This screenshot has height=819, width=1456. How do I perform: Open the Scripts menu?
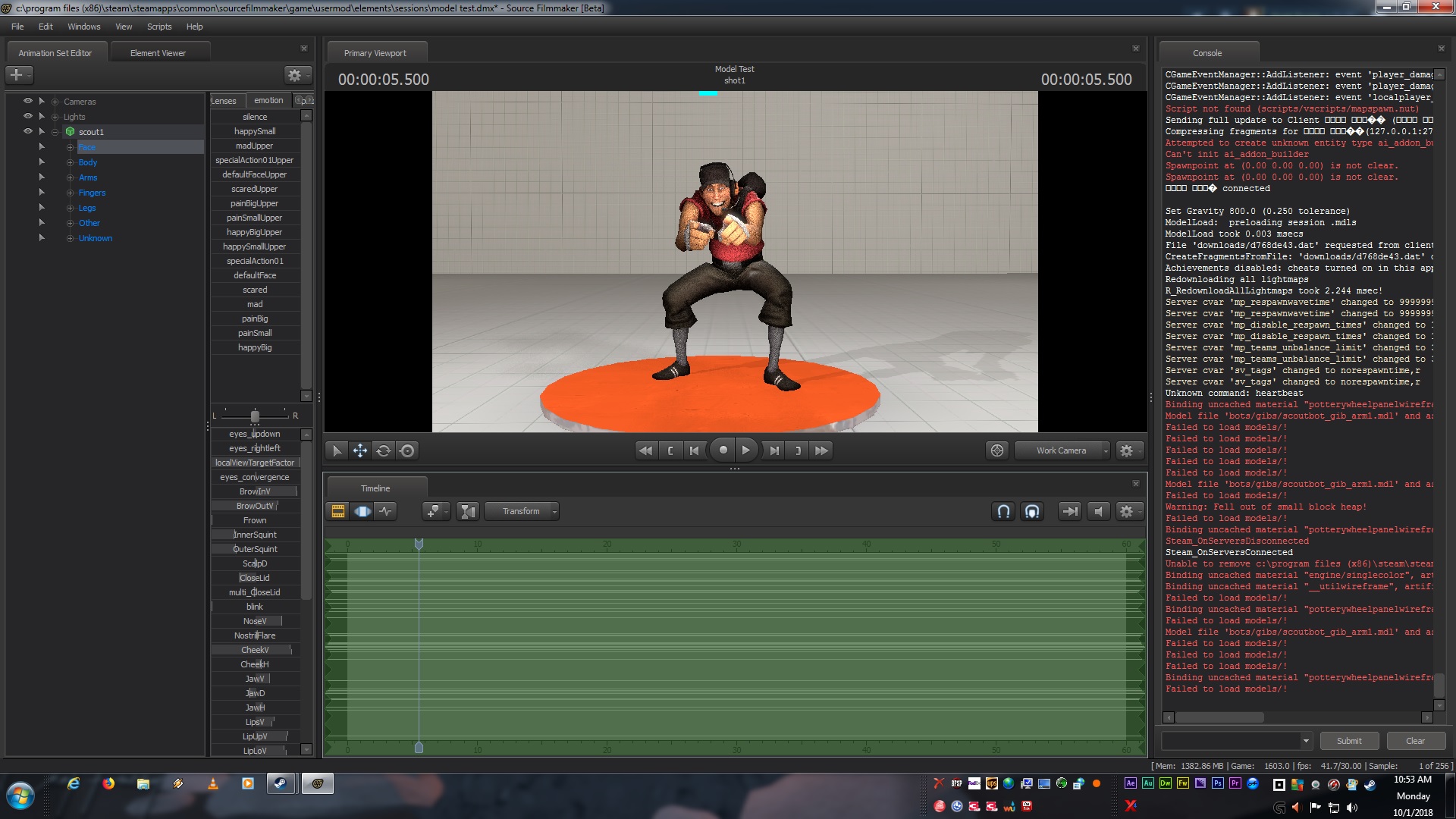159,27
